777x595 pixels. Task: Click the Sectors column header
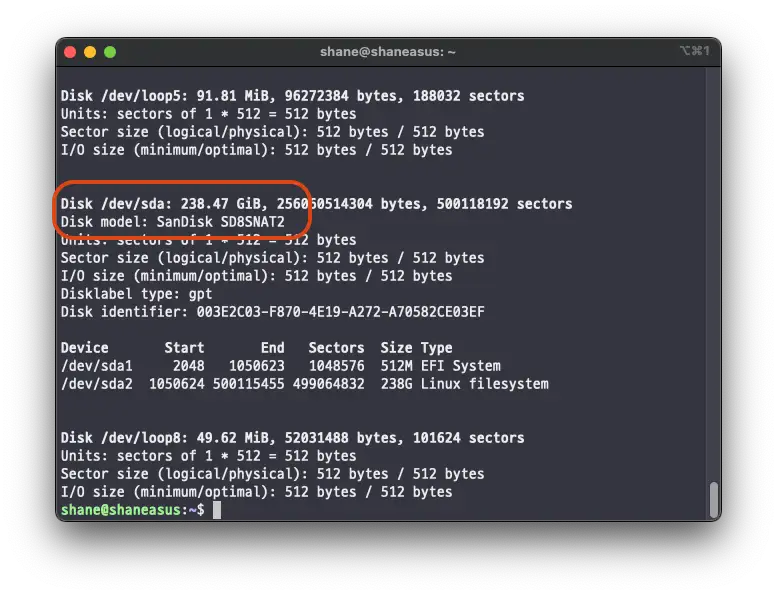(x=336, y=348)
